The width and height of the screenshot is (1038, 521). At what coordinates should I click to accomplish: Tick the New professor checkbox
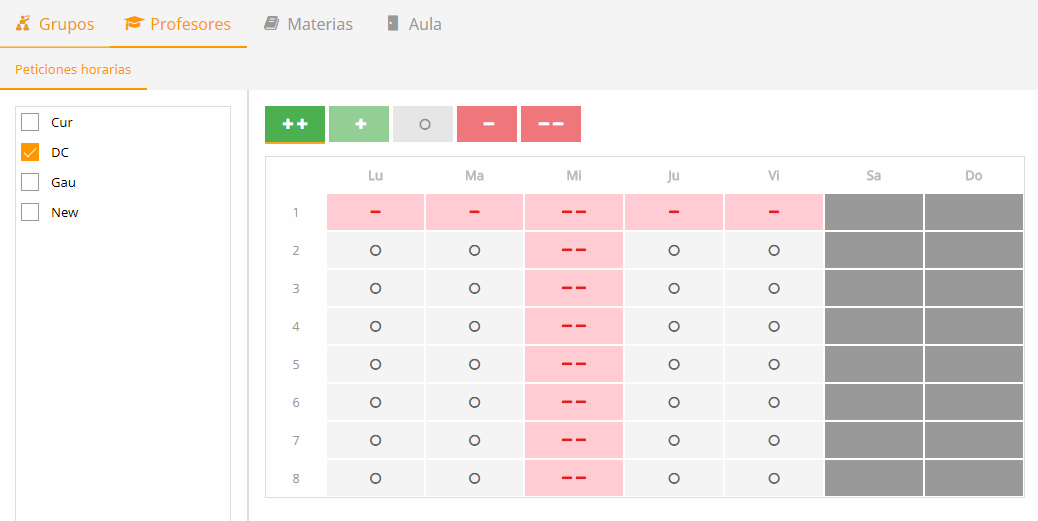[30, 212]
